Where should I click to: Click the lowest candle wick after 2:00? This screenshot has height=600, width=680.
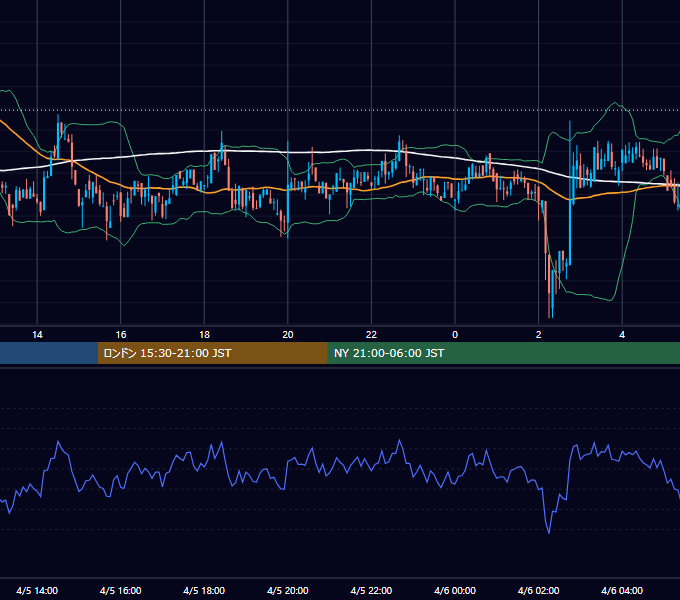coord(549,286)
